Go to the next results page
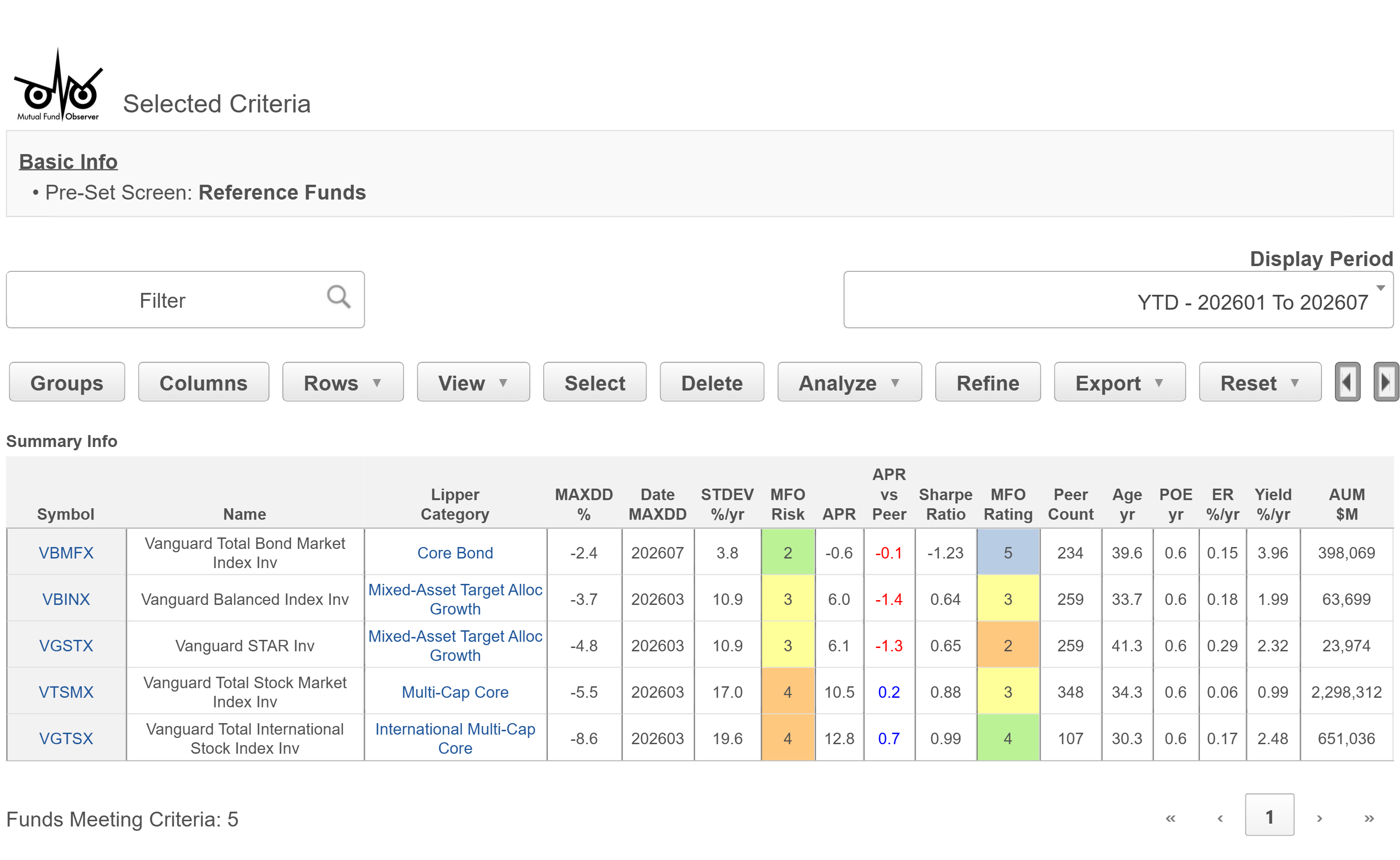1400x860 pixels. click(x=1318, y=818)
